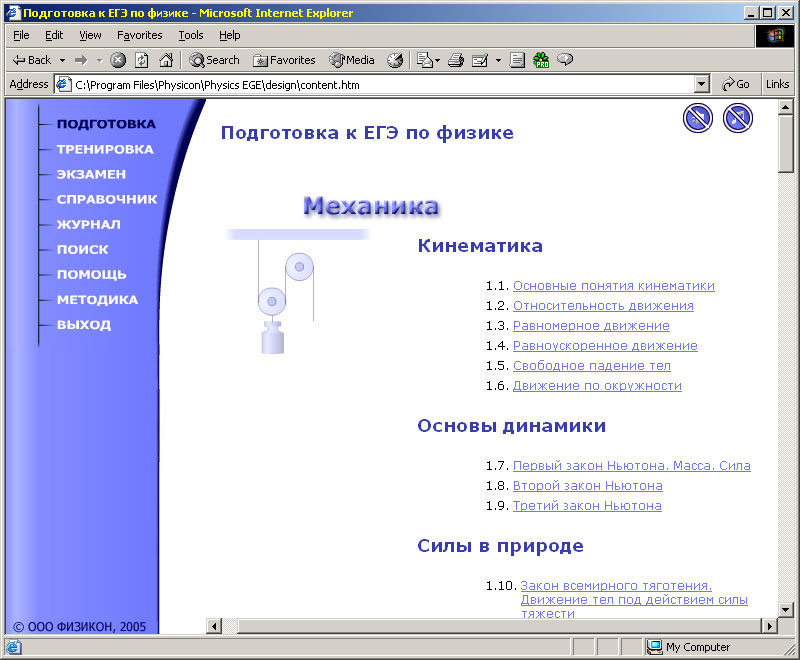Click the pulley and weight illustration
The image size is (800, 660).
297,291
